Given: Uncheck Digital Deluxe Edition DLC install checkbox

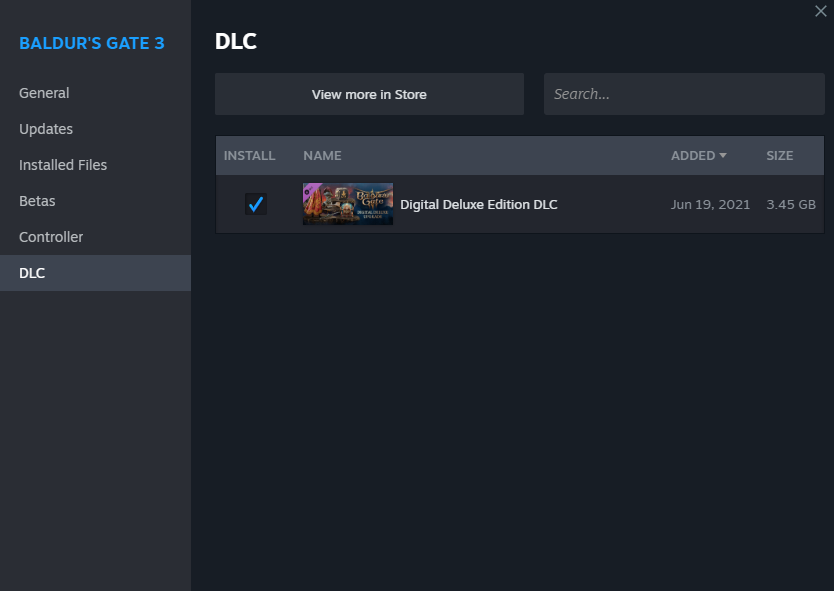Looking at the screenshot, I should (256, 204).
